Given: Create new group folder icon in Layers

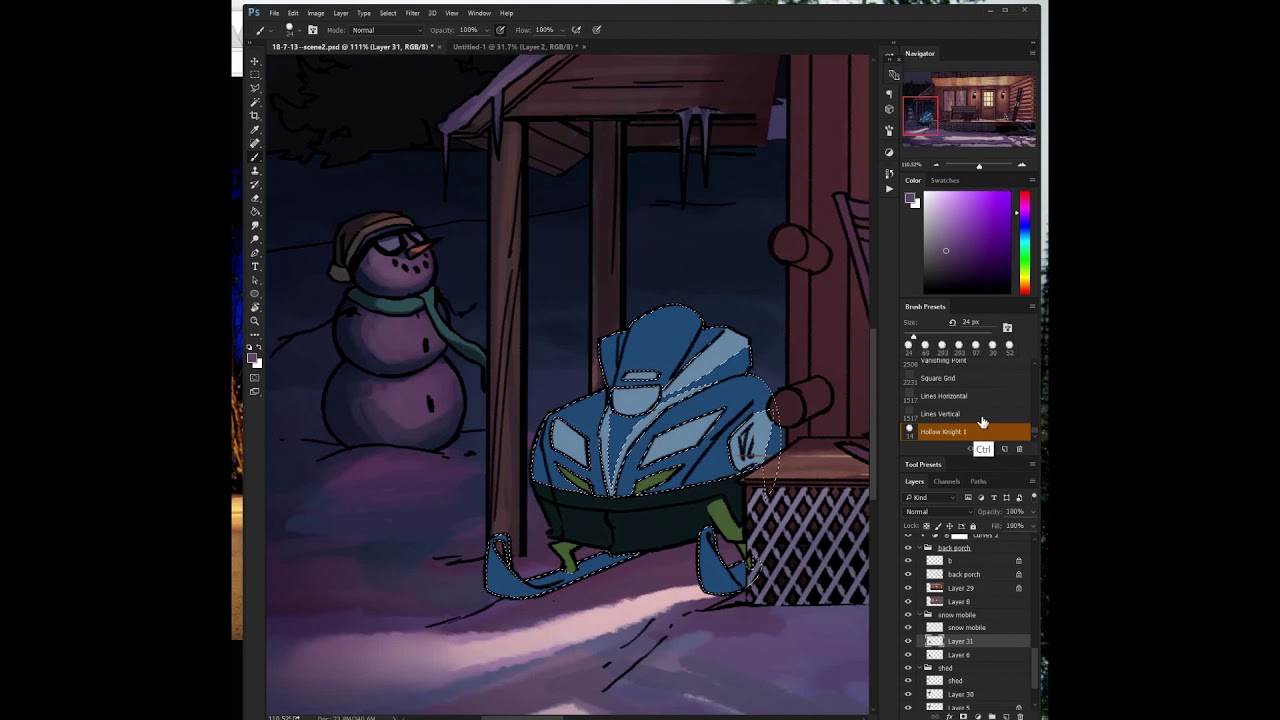Looking at the screenshot, I should (992, 716).
